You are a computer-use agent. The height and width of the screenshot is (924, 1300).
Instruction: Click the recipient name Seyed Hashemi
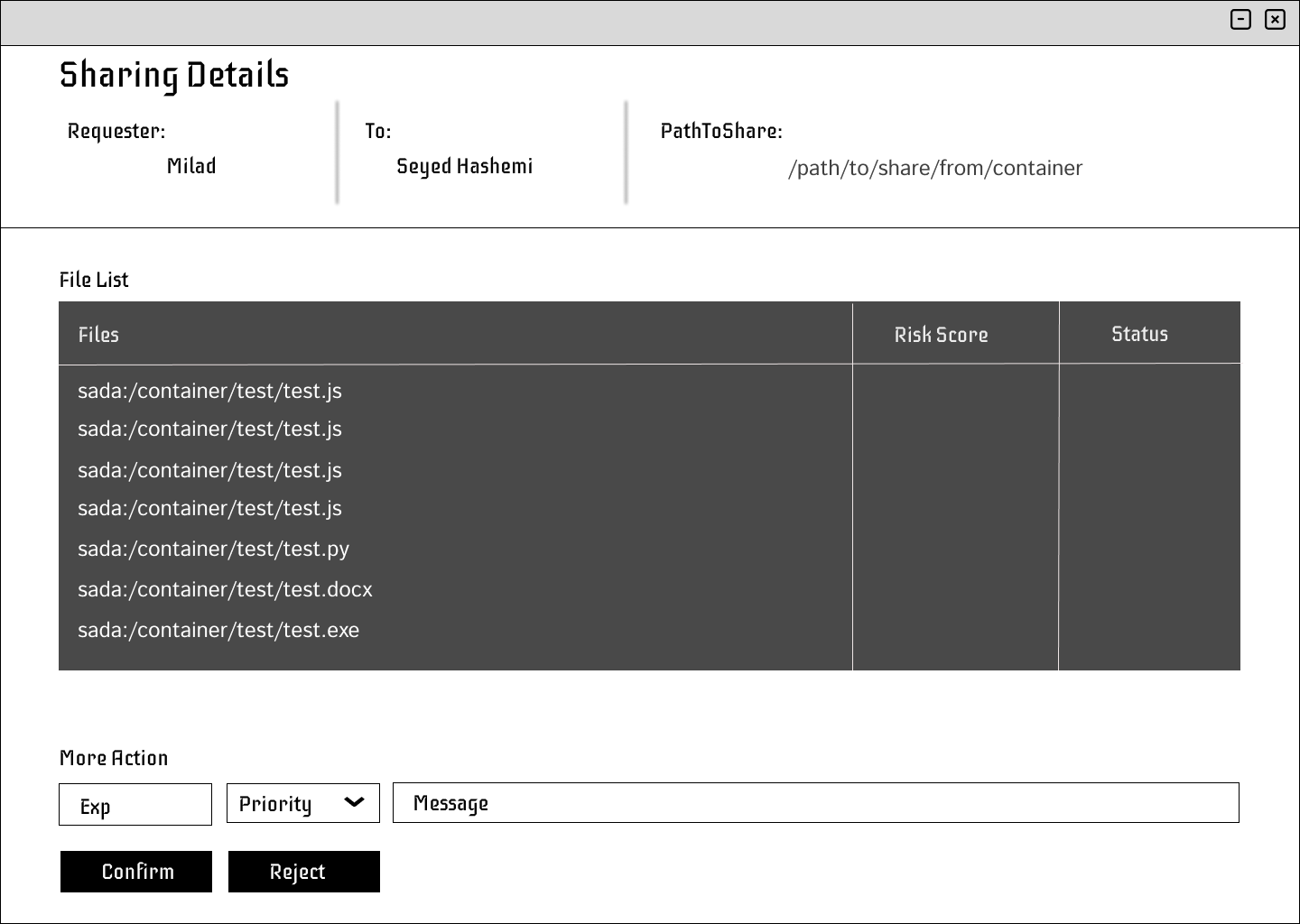pos(464,166)
